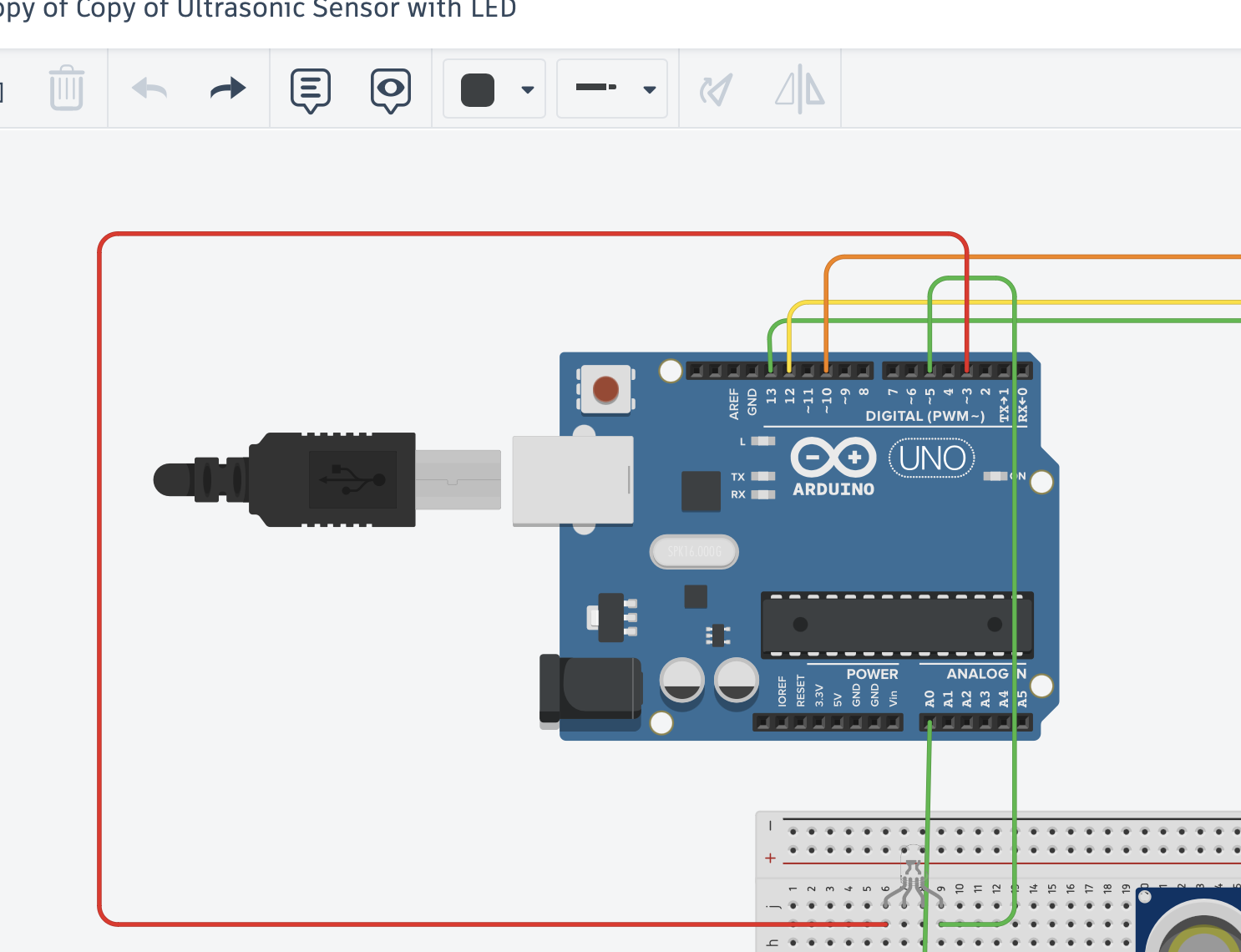Click Arduino digital pin ~5
The image size is (1241, 952).
pos(929,370)
